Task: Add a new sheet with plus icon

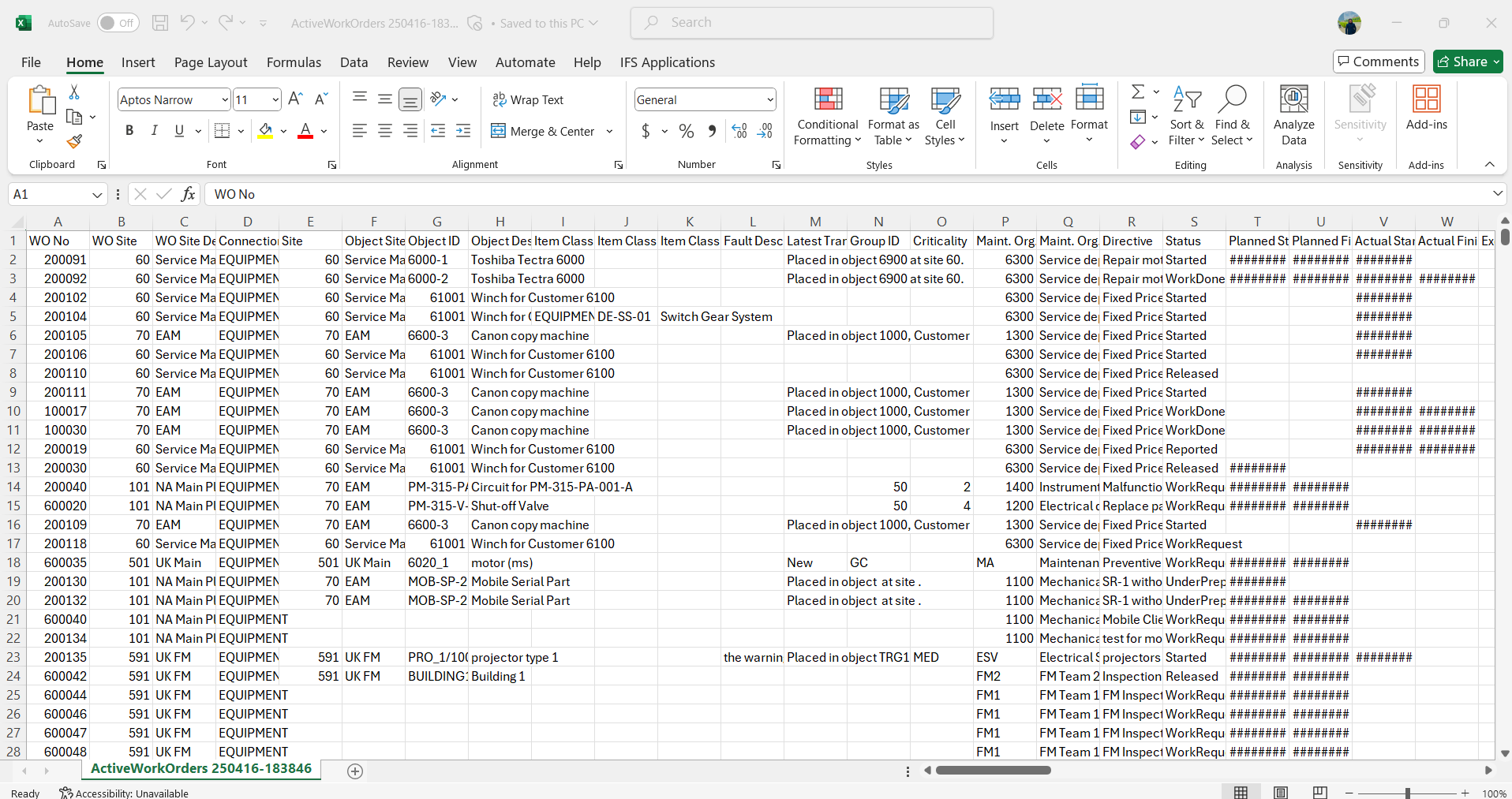Action: [355, 771]
